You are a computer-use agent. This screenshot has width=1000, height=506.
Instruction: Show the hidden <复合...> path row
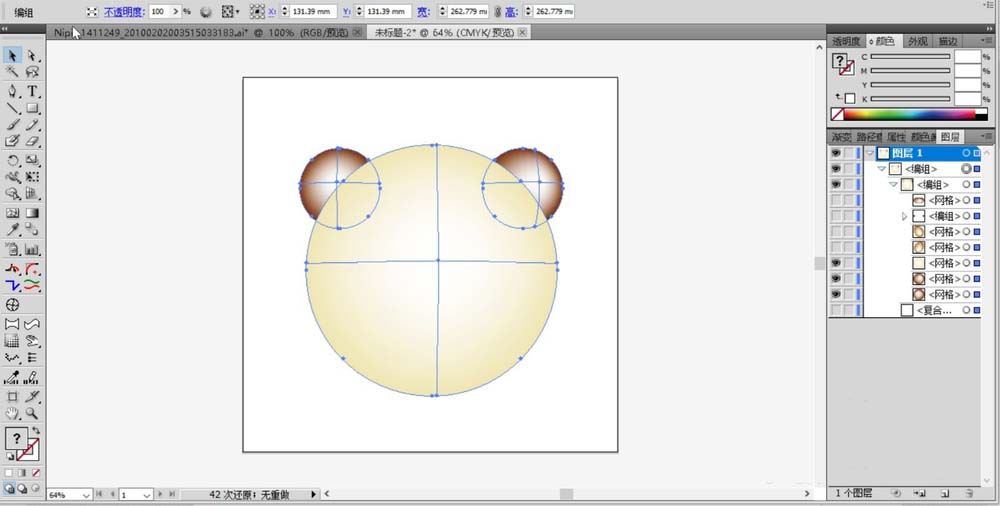coord(835,310)
